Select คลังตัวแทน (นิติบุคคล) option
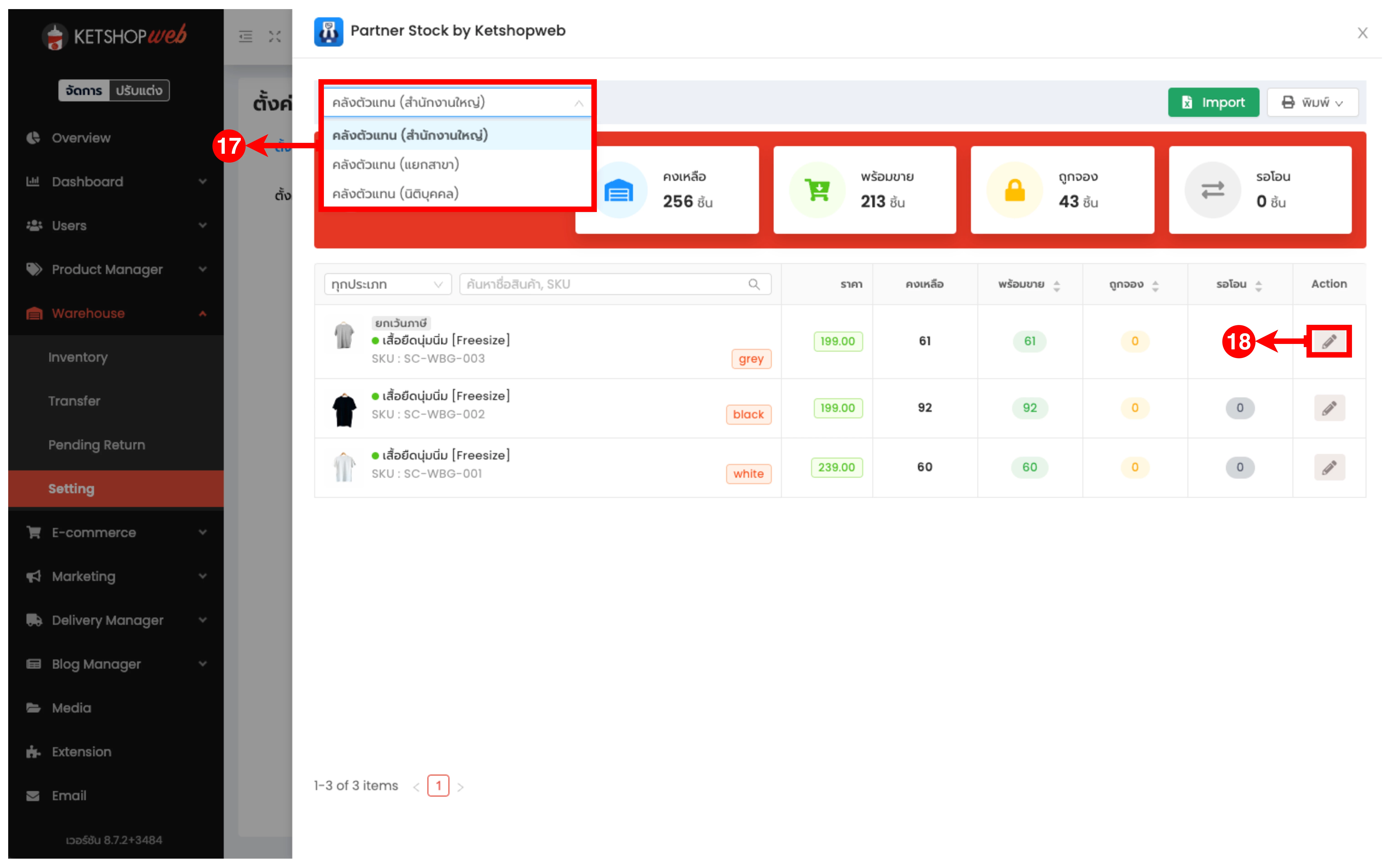Viewport: 1392px width, 868px height. (396, 194)
